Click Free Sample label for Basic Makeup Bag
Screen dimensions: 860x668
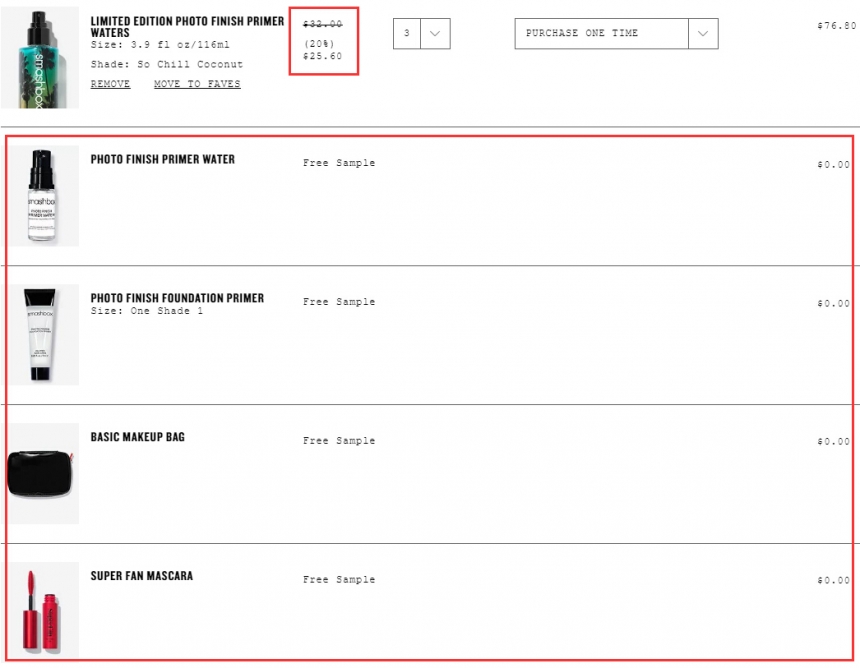tap(339, 440)
